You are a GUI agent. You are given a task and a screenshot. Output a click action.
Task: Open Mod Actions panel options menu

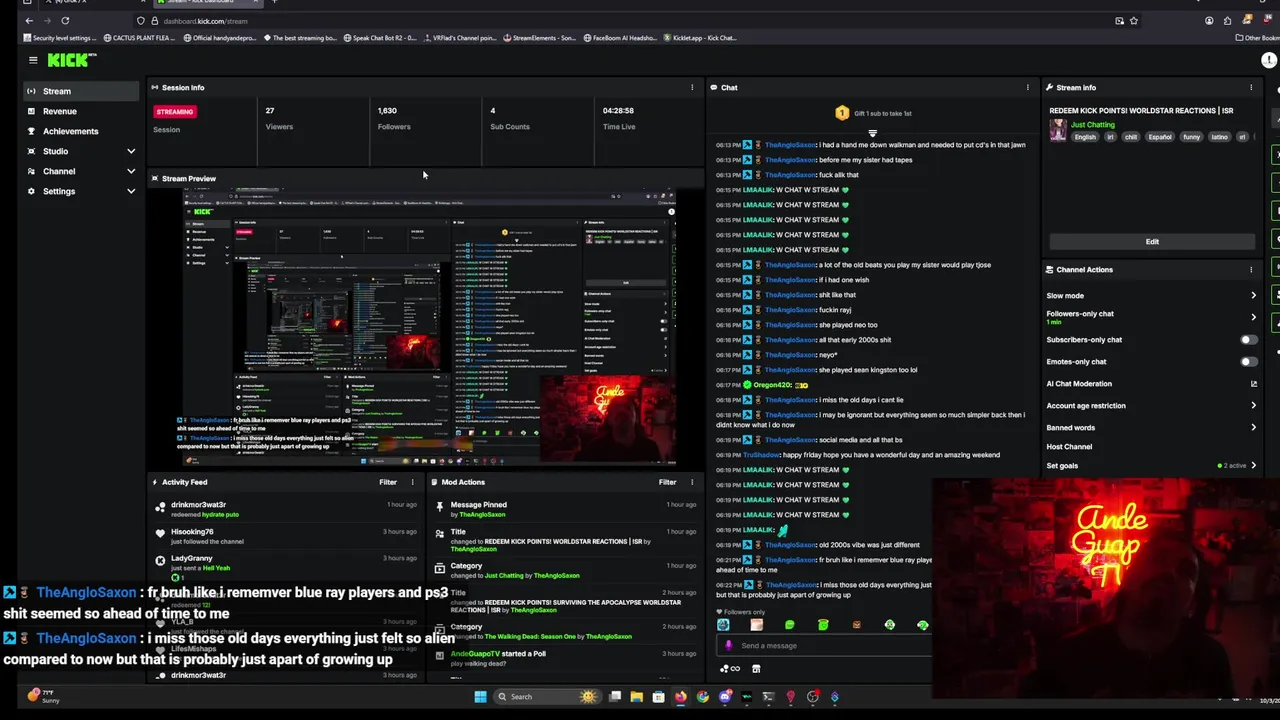692,482
